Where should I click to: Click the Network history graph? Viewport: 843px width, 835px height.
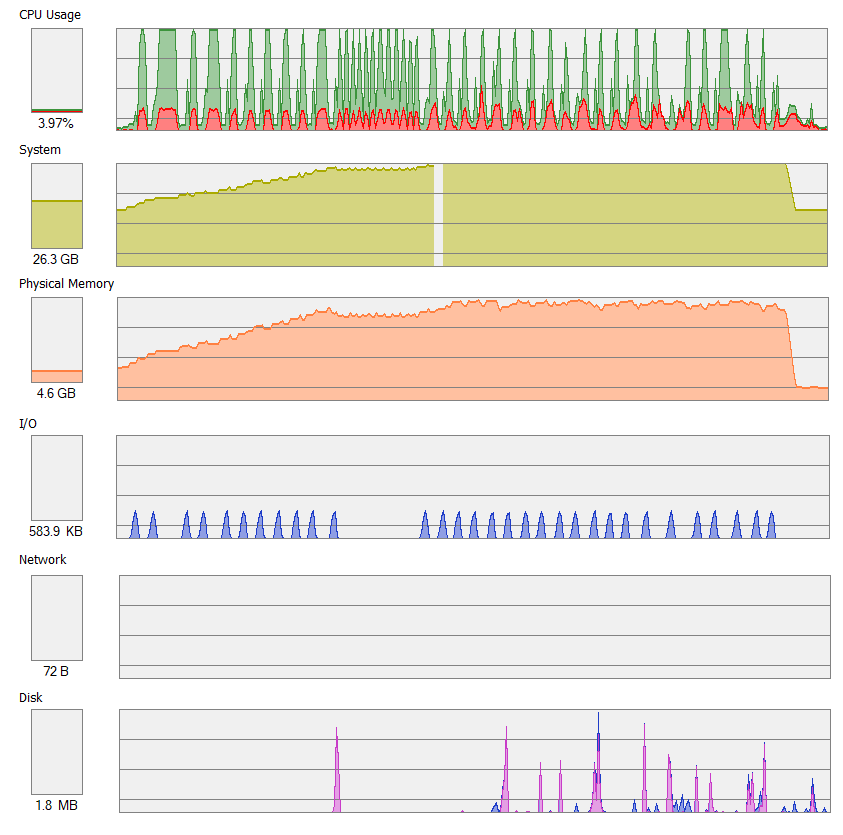(474, 626)
